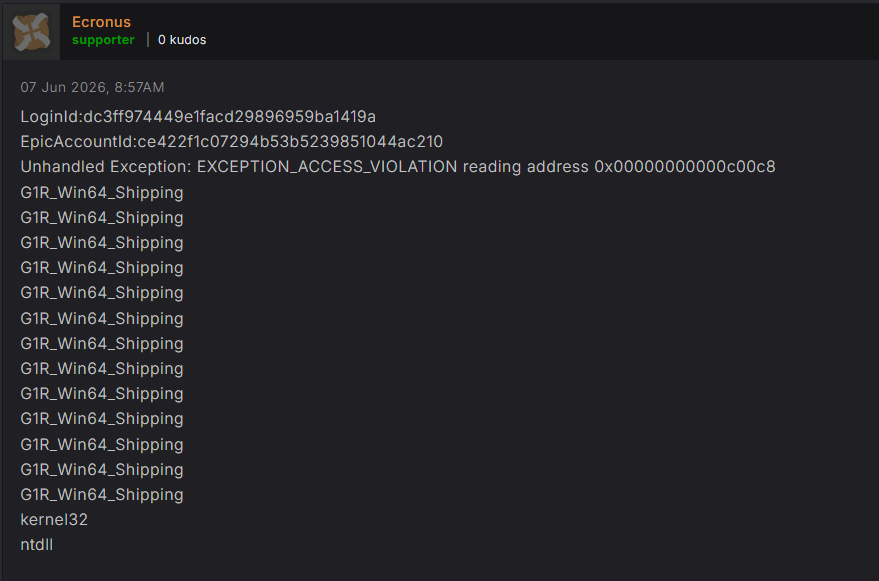Click the second G1R_Win64_Shipping stack line
Image resolution: width=879 pixels, height=581 pixels.
(102, 218)
